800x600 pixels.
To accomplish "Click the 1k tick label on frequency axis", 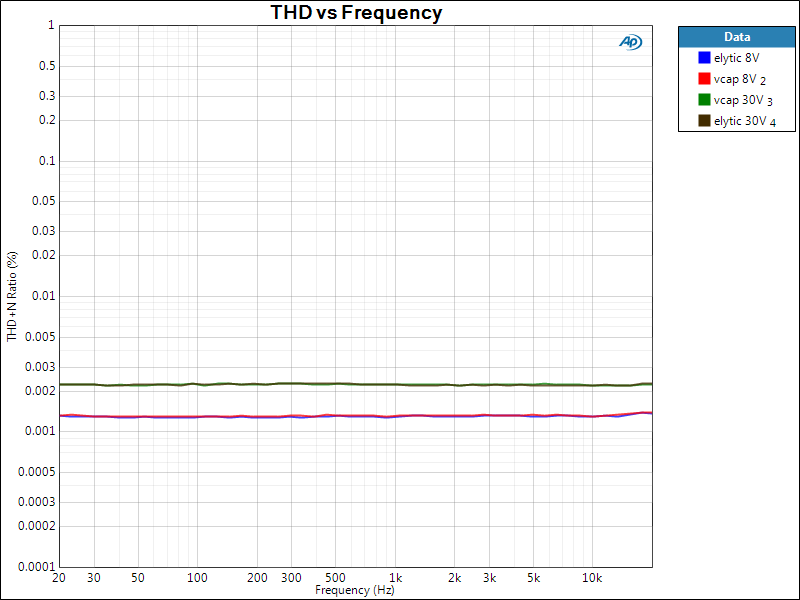I will click(x=395, y=578).
